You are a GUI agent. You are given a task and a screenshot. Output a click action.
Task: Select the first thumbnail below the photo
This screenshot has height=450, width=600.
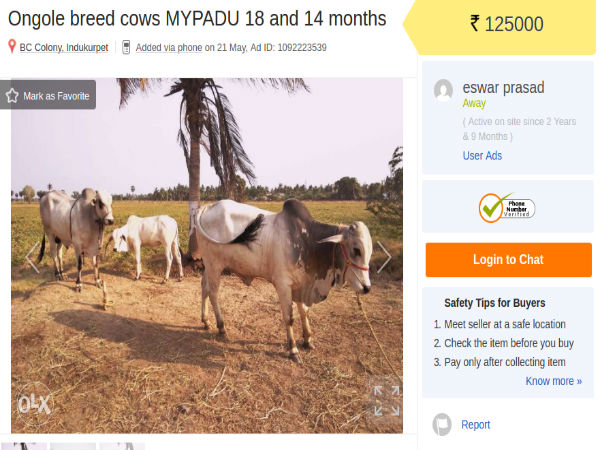23,446
